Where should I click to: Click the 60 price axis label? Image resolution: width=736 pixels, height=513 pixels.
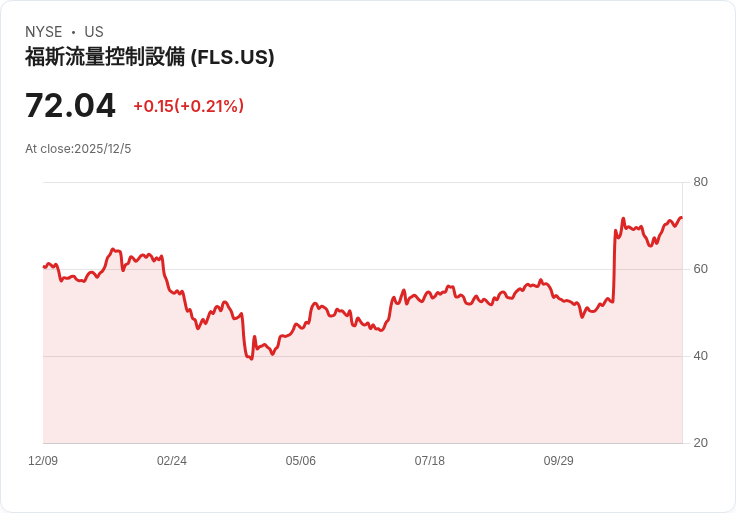click(700, 269)
